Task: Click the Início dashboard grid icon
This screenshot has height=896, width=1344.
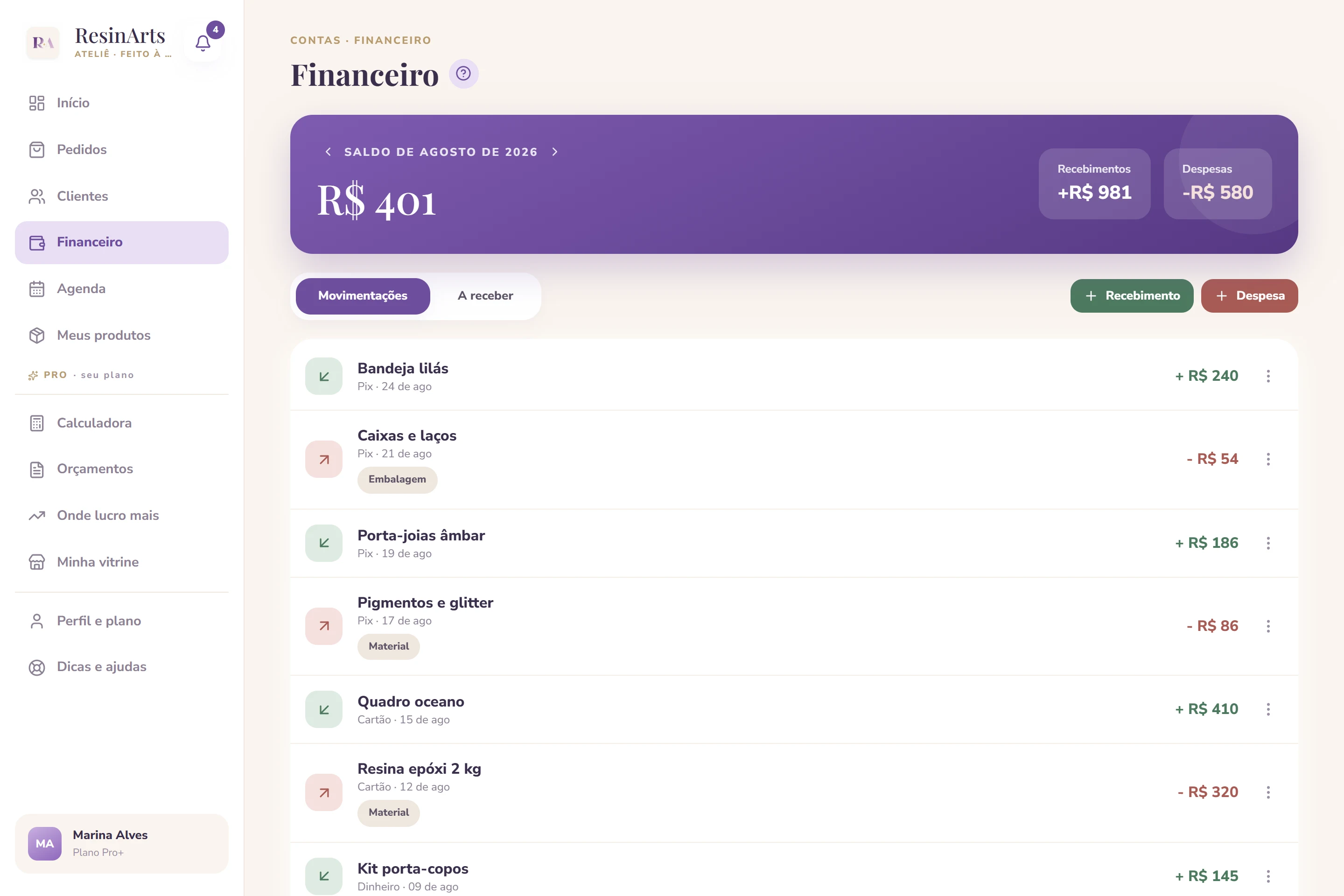Action: coord(36,103)
